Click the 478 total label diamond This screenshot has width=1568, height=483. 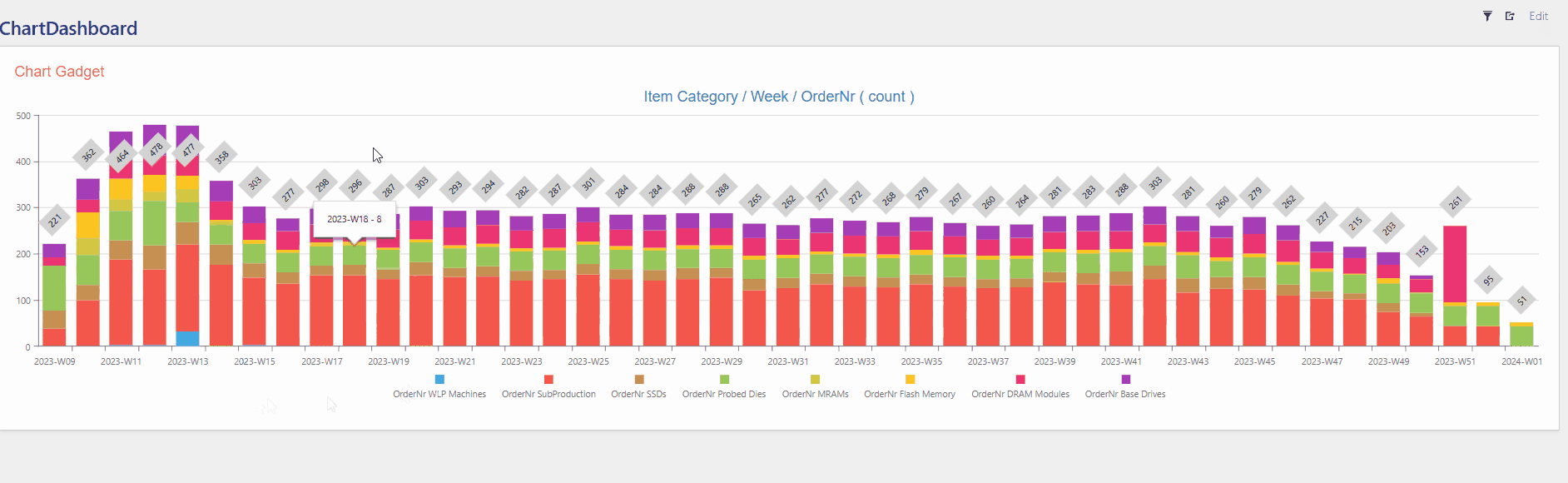point(156,151)
